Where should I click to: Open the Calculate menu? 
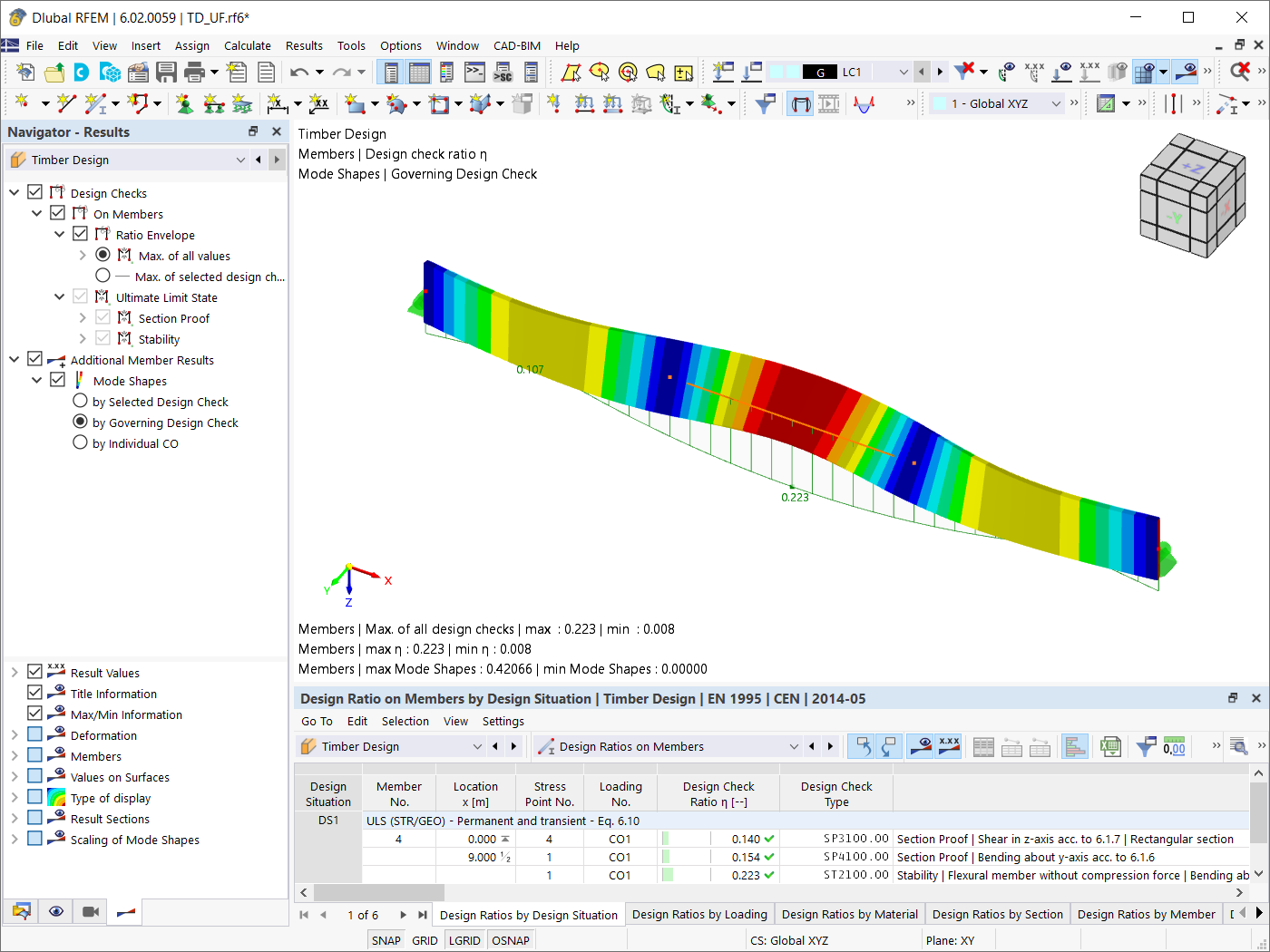pos(248,45)
